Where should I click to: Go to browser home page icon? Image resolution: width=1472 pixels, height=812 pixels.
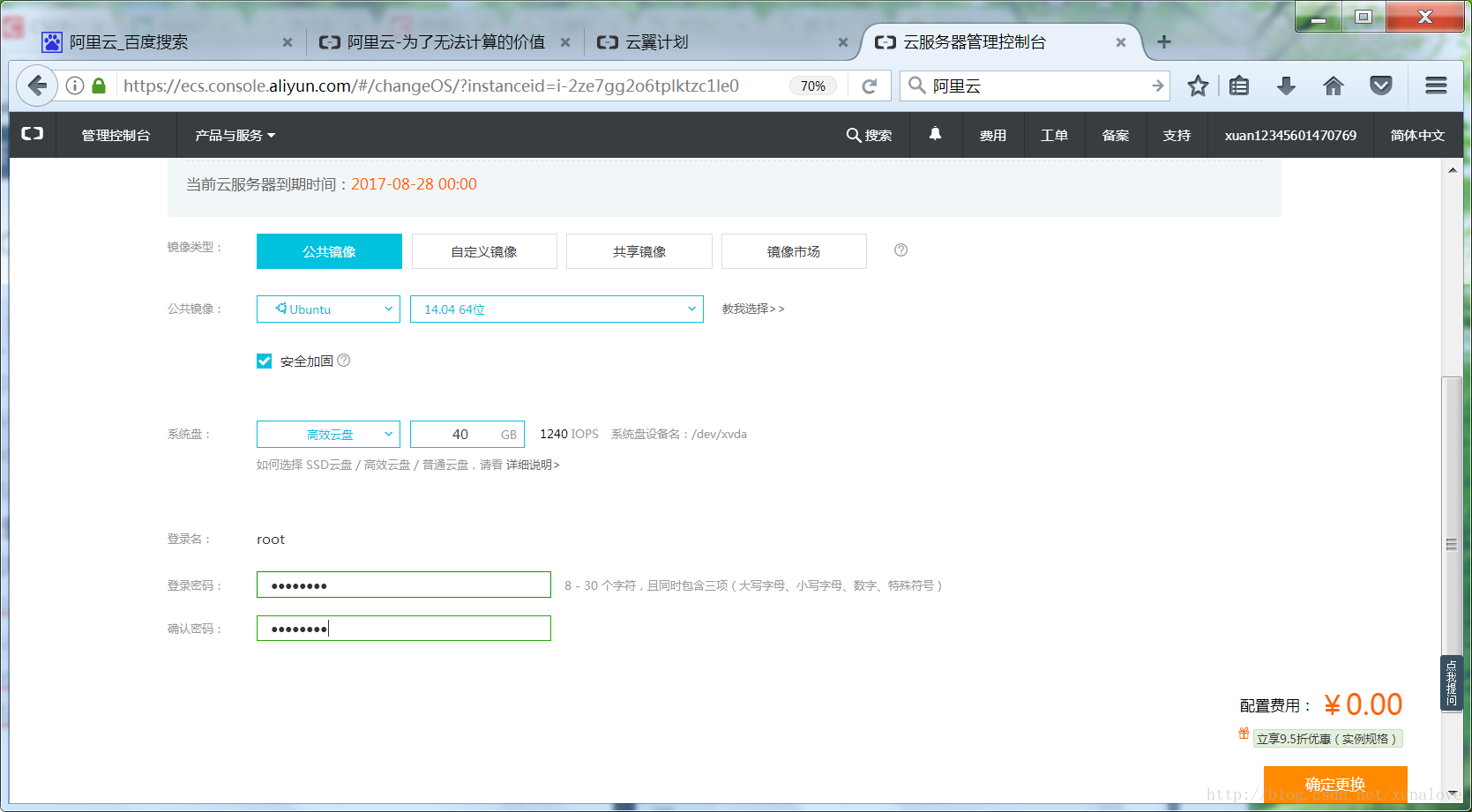coord(1334,86)
